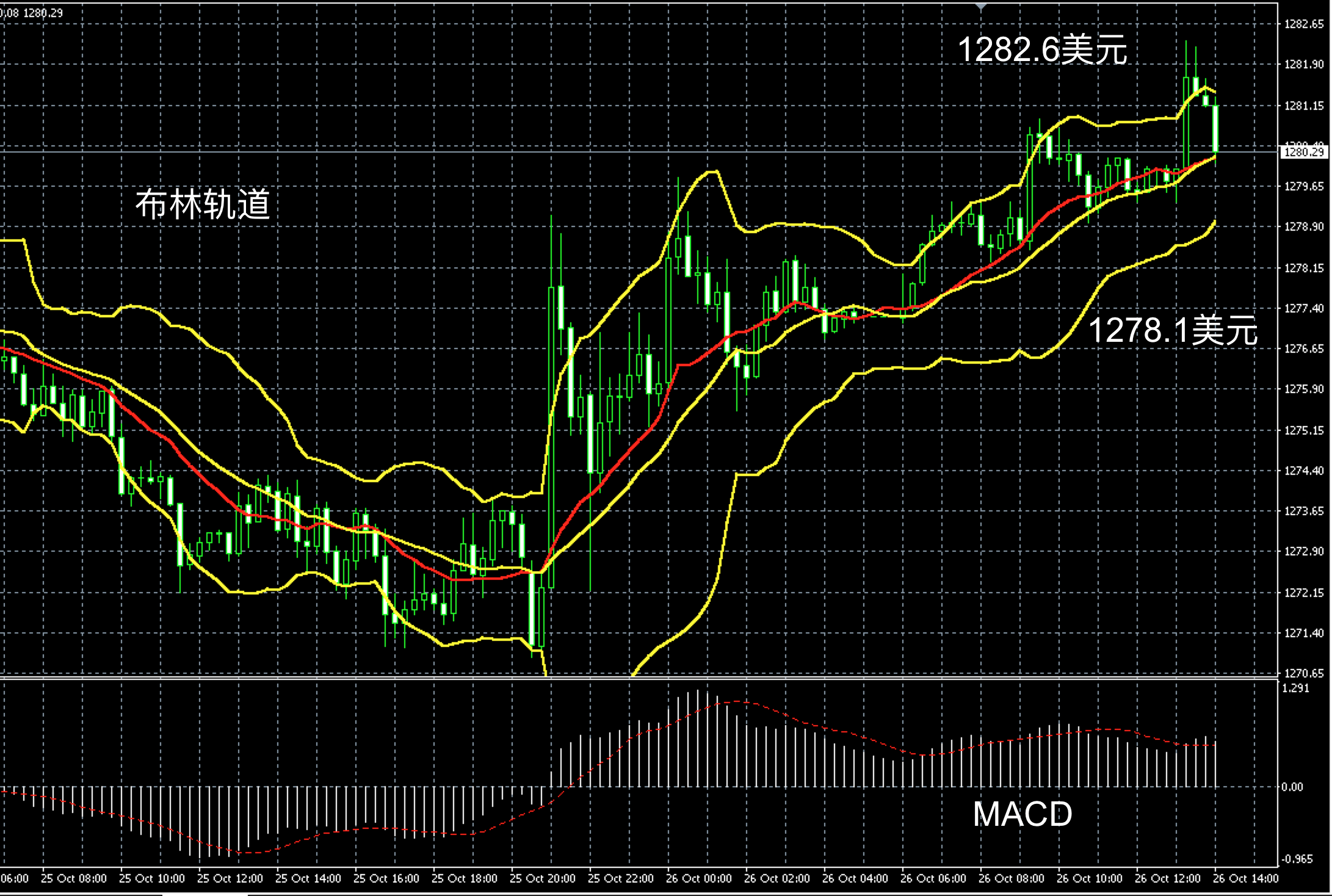The image size is (1332, 896).
Task: Click the 26 Oct 00:00 time label
Action: click(698, 878)
